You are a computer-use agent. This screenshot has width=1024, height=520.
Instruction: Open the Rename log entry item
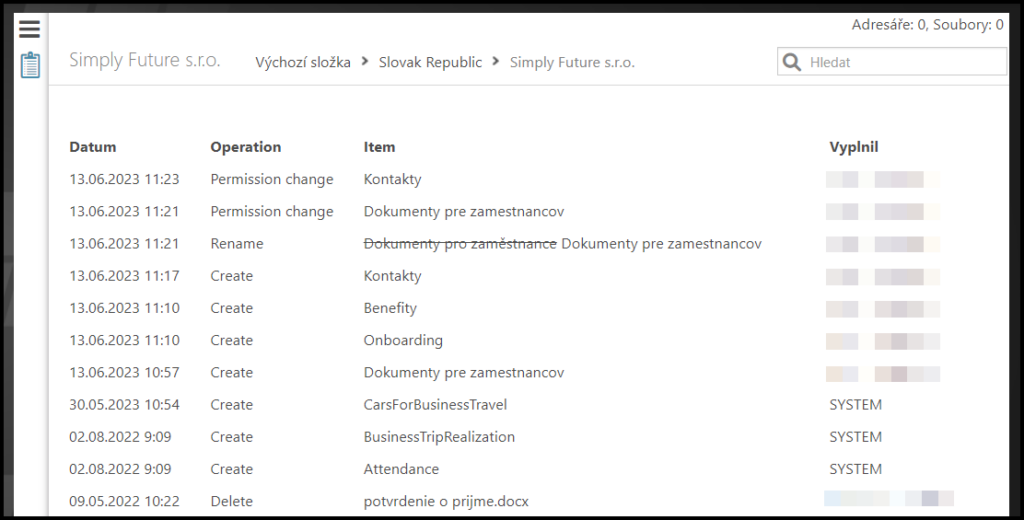[562, 244]
